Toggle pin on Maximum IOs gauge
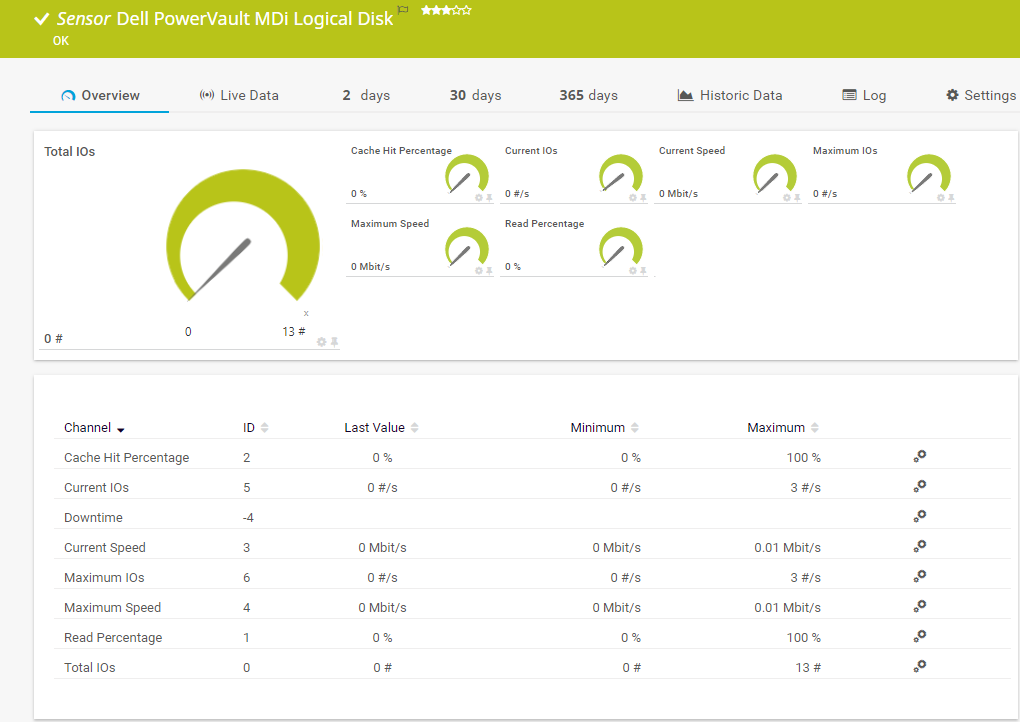This screenshot has width=1020, height=722. tap(951, 198)
